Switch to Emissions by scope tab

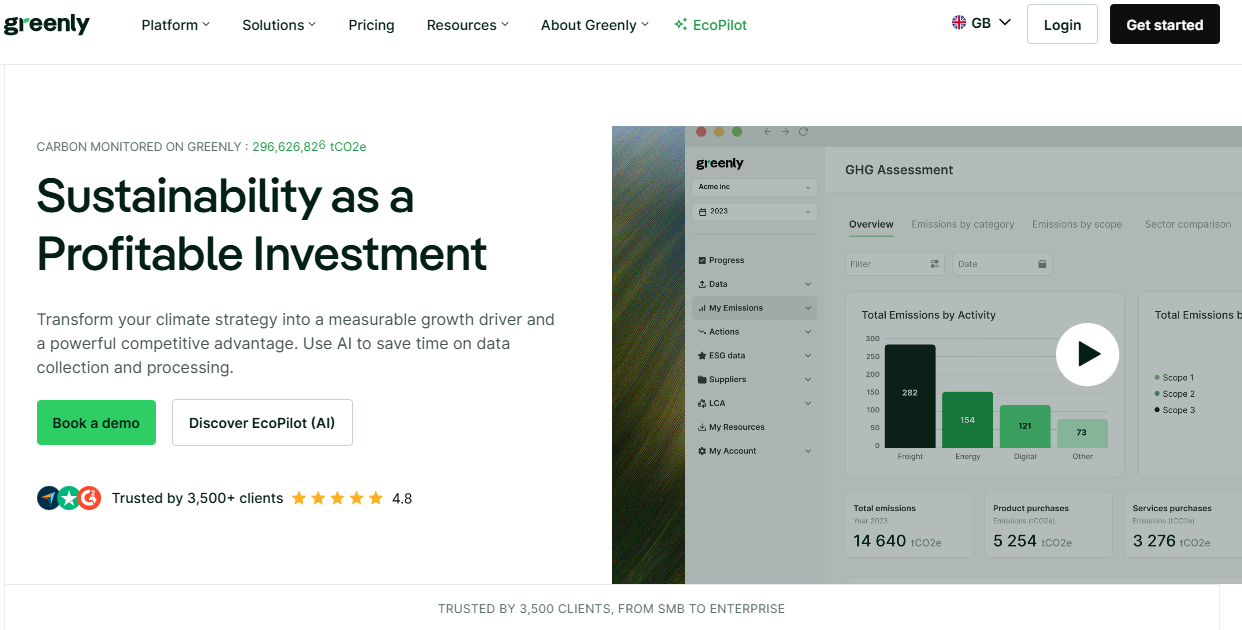pos(1077,224)
